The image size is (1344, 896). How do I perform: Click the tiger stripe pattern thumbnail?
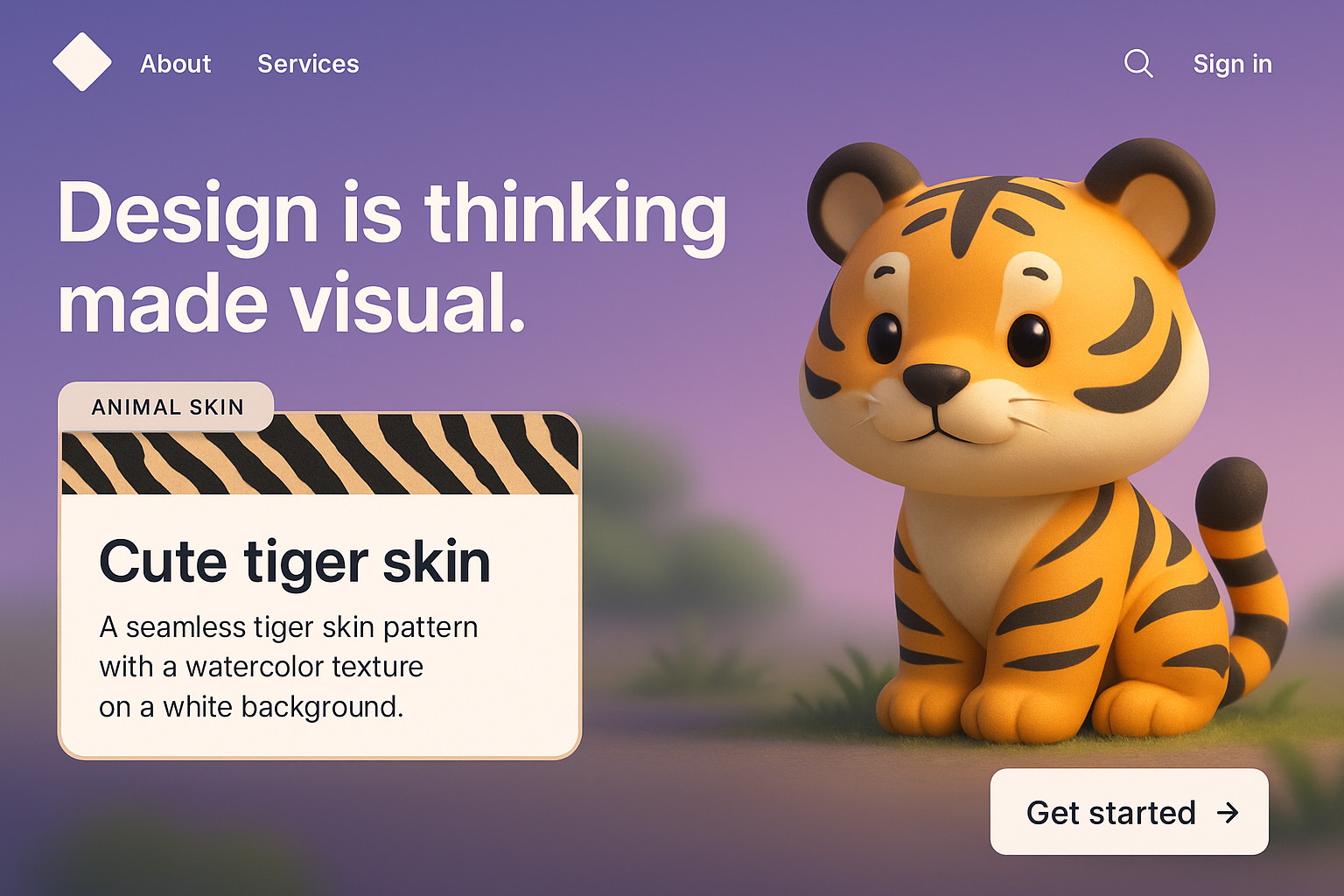click(320, 454)
